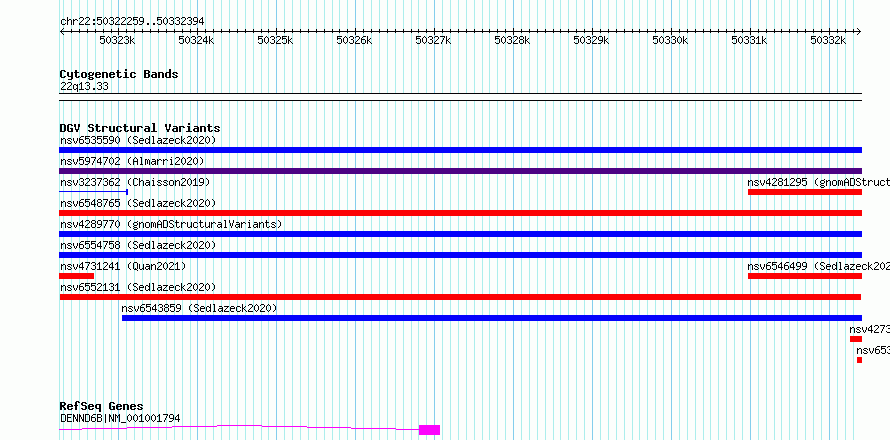Click the Cytogenetic Bands track title
Image resolution: width=890 pixels, height=440 pixels.
(x=119, y=74)
